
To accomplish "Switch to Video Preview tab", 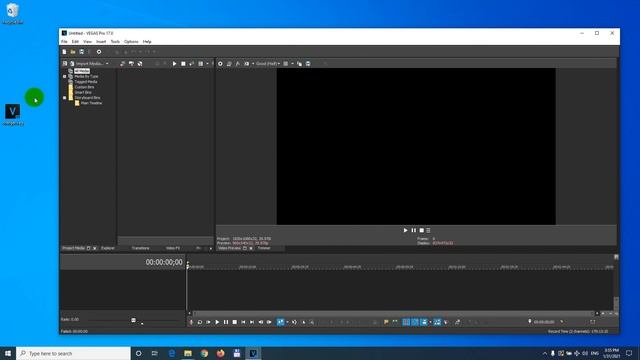I will pyautogui.click(x=229, y=248).
